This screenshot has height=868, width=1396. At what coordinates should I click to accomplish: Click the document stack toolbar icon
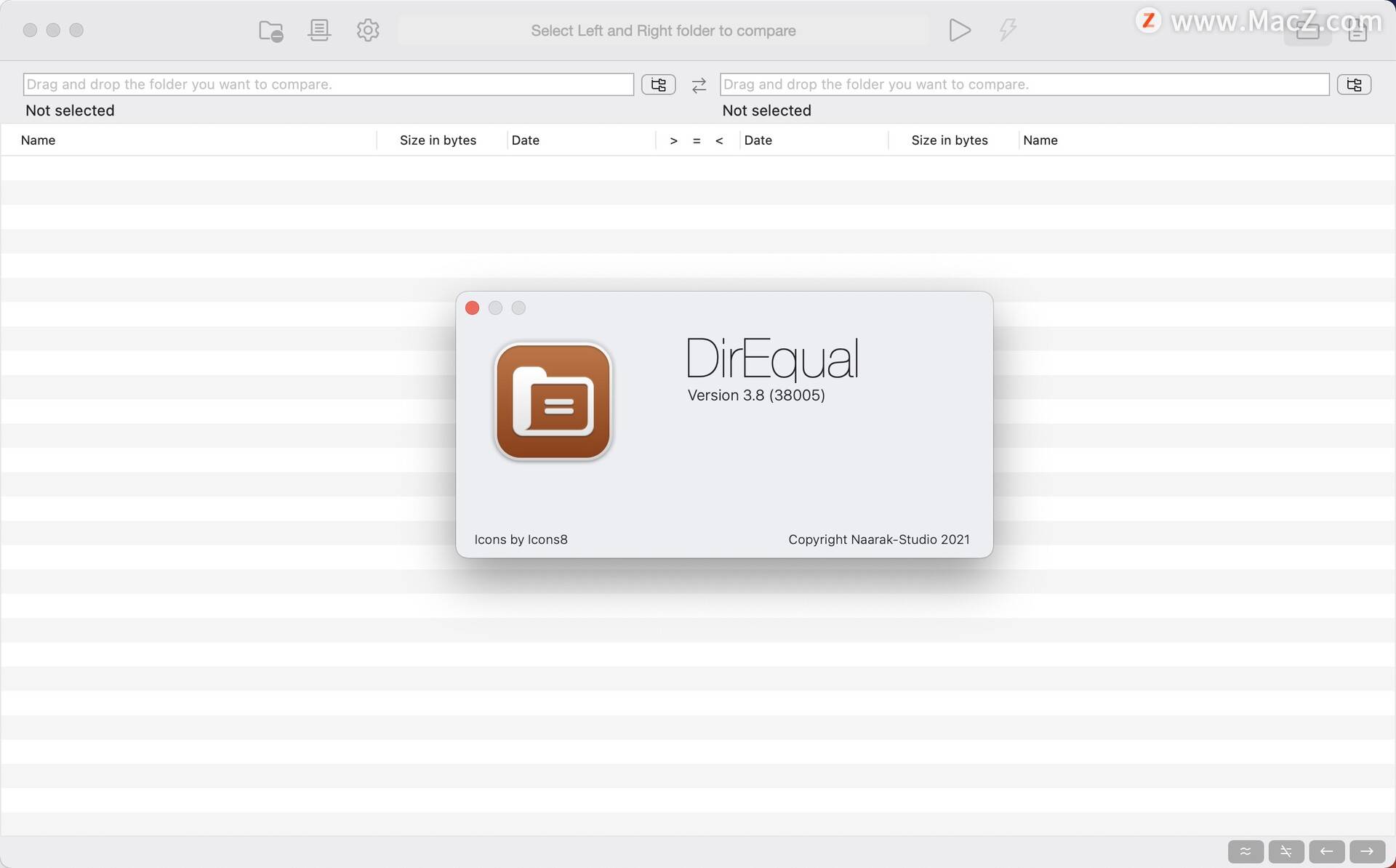318,30
